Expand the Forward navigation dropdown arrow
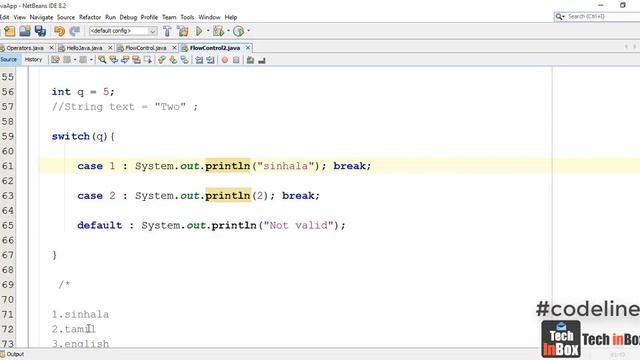This screenshot has height=360, width=640. point(91,60)
